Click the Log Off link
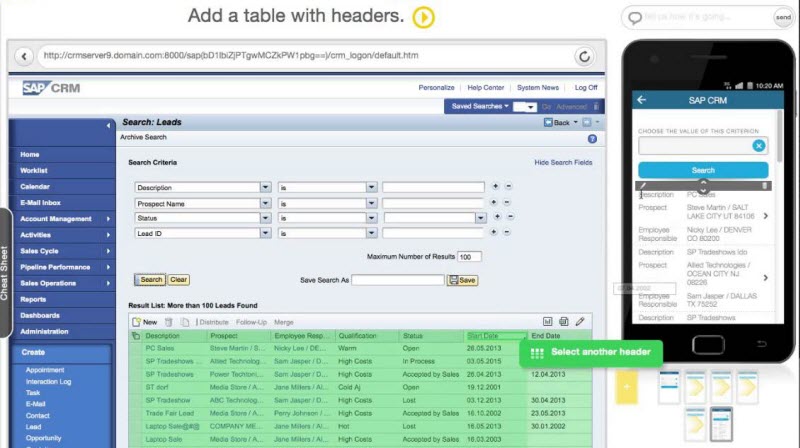Viewport: 800px width, 448px height. [586, 88]
